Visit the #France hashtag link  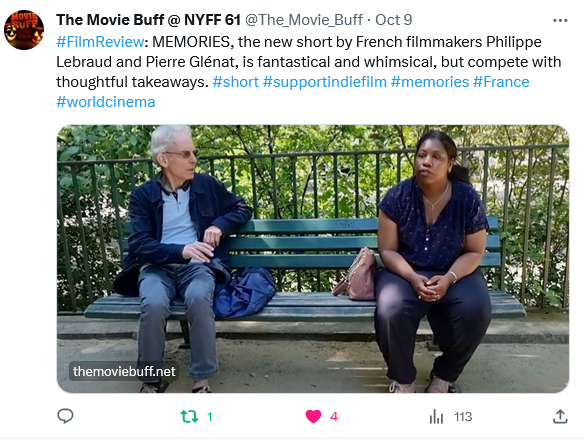501,82
